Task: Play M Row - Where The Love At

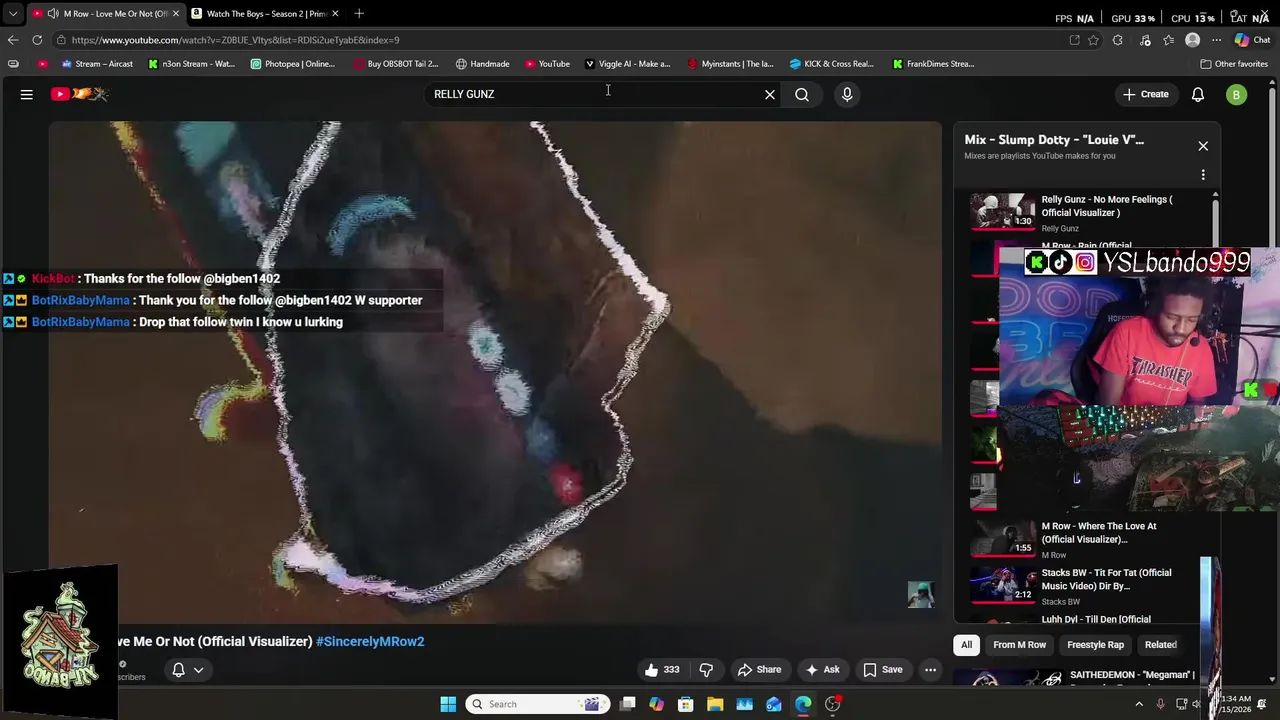Action: click(1092, 538)
